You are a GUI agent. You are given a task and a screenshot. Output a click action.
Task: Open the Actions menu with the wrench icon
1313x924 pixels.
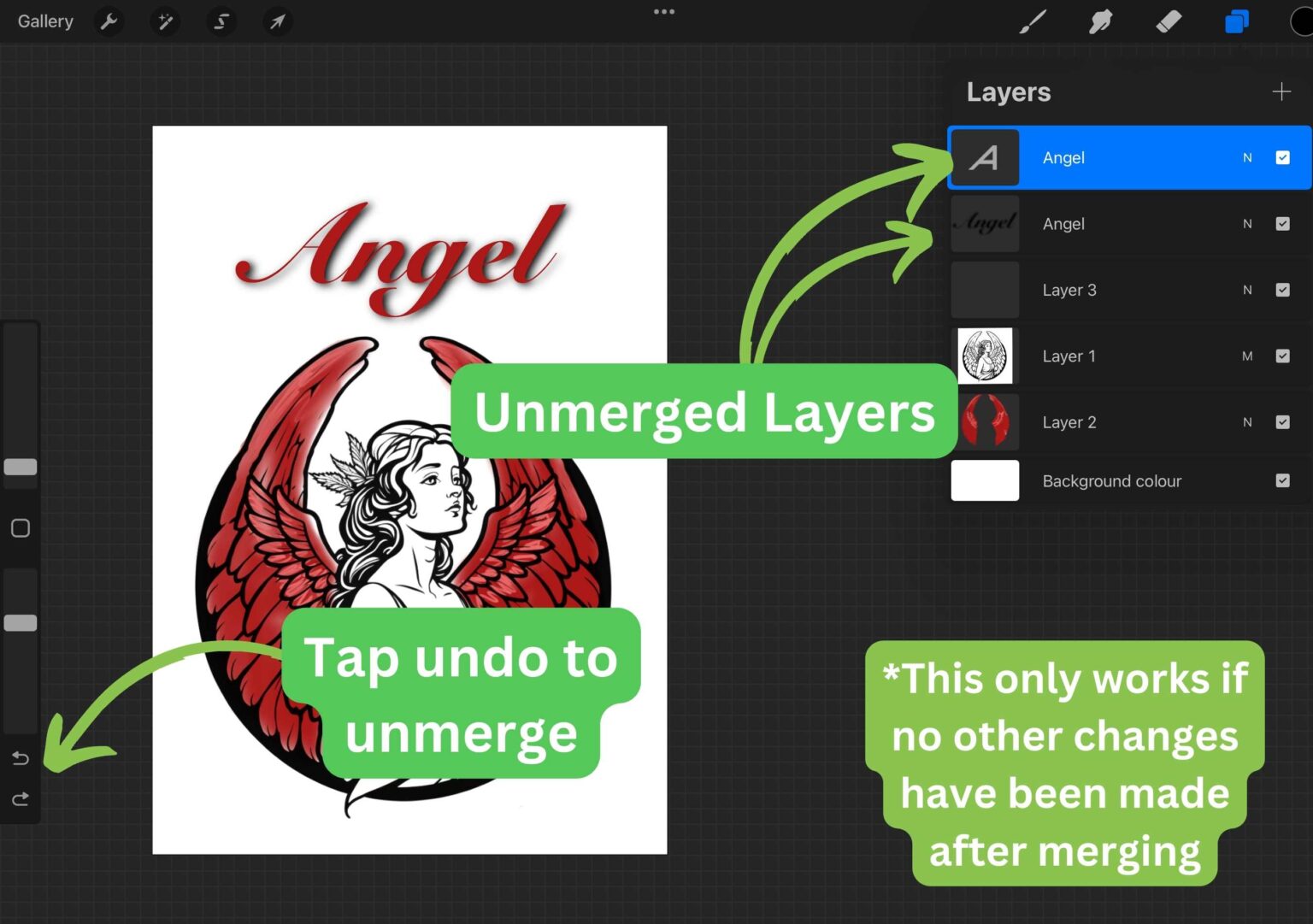pos(109,21)
